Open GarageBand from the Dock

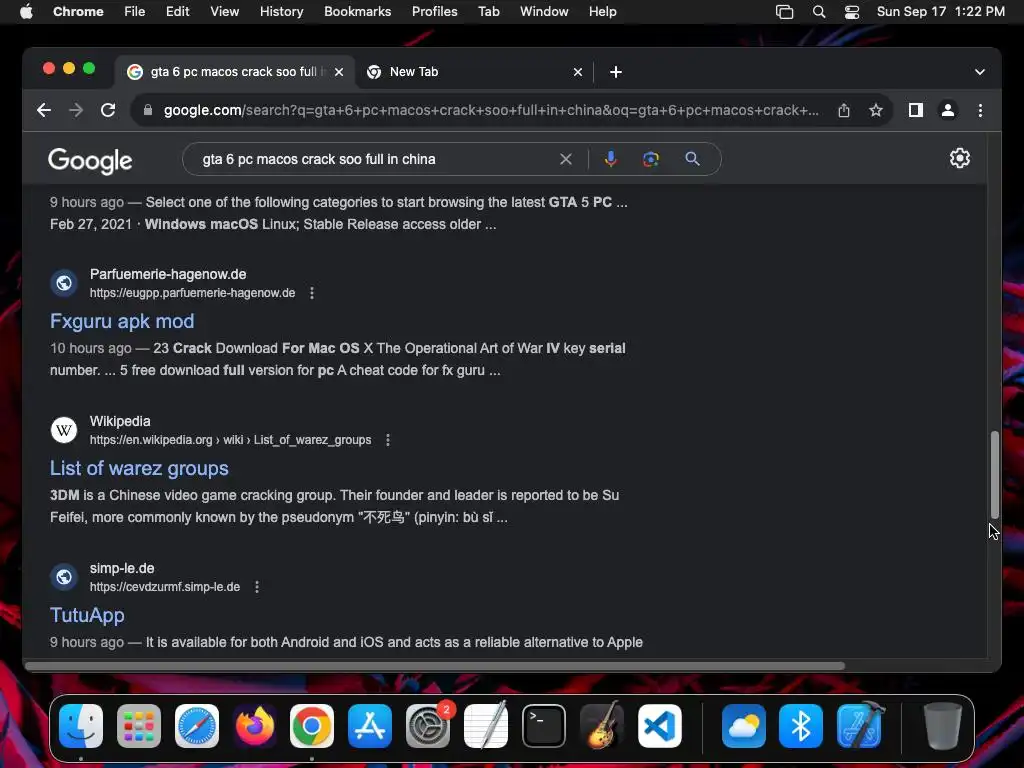[x=601, y=726]
